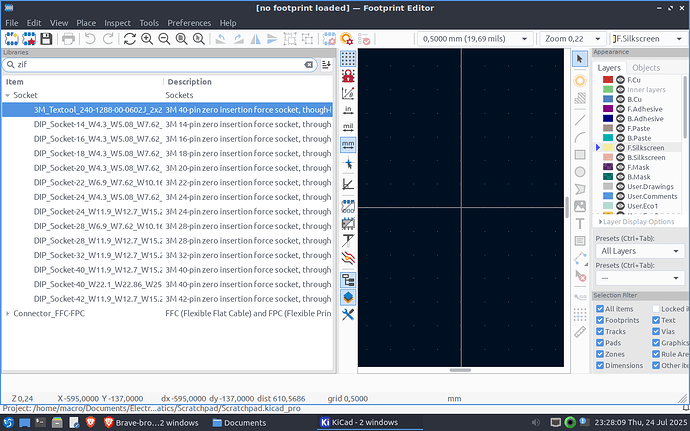Select the arrow selection tool
The height and width of the screenshot is (431, 690).
pos(580,59)
